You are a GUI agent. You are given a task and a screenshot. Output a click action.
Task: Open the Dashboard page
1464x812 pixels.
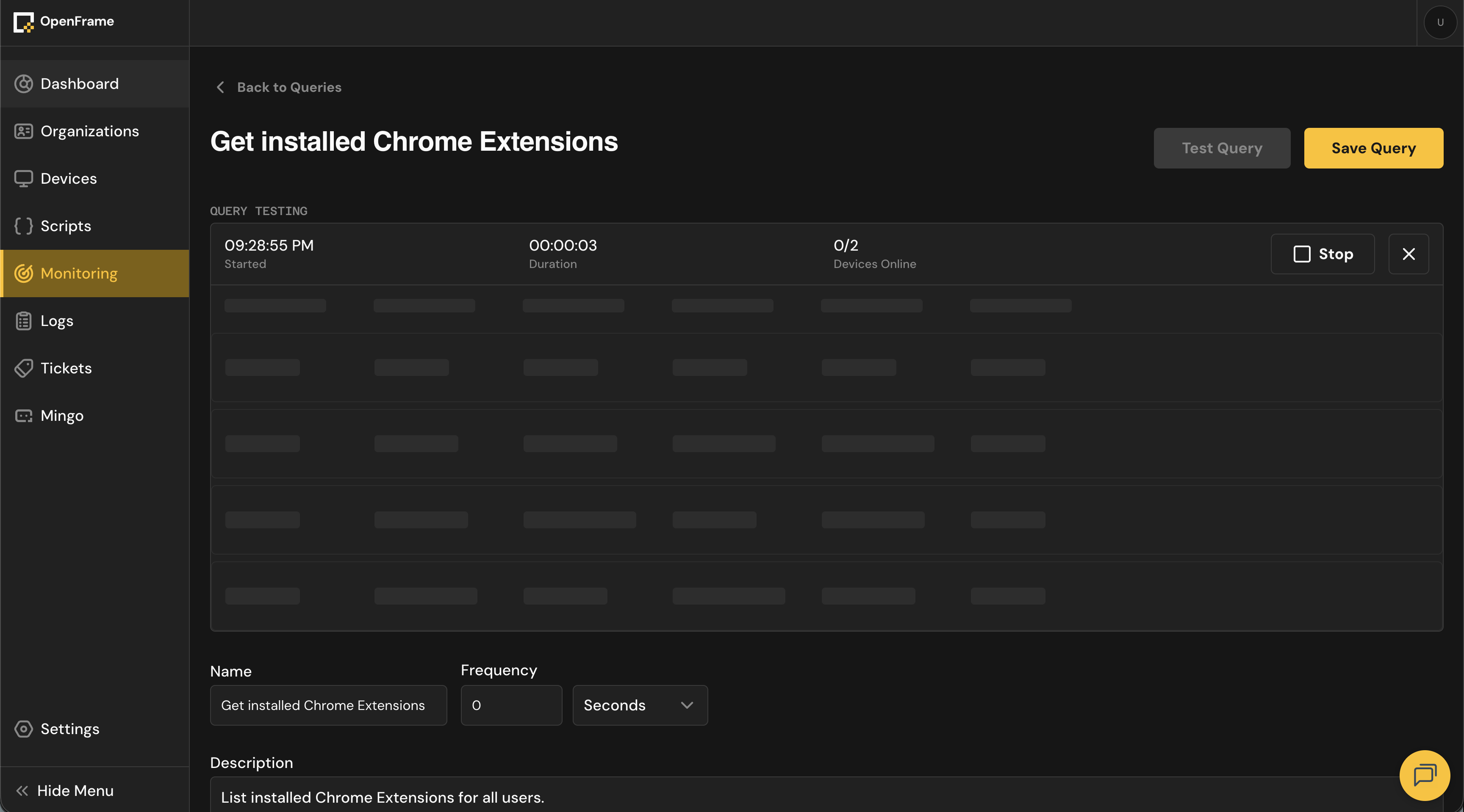[94, 84]
